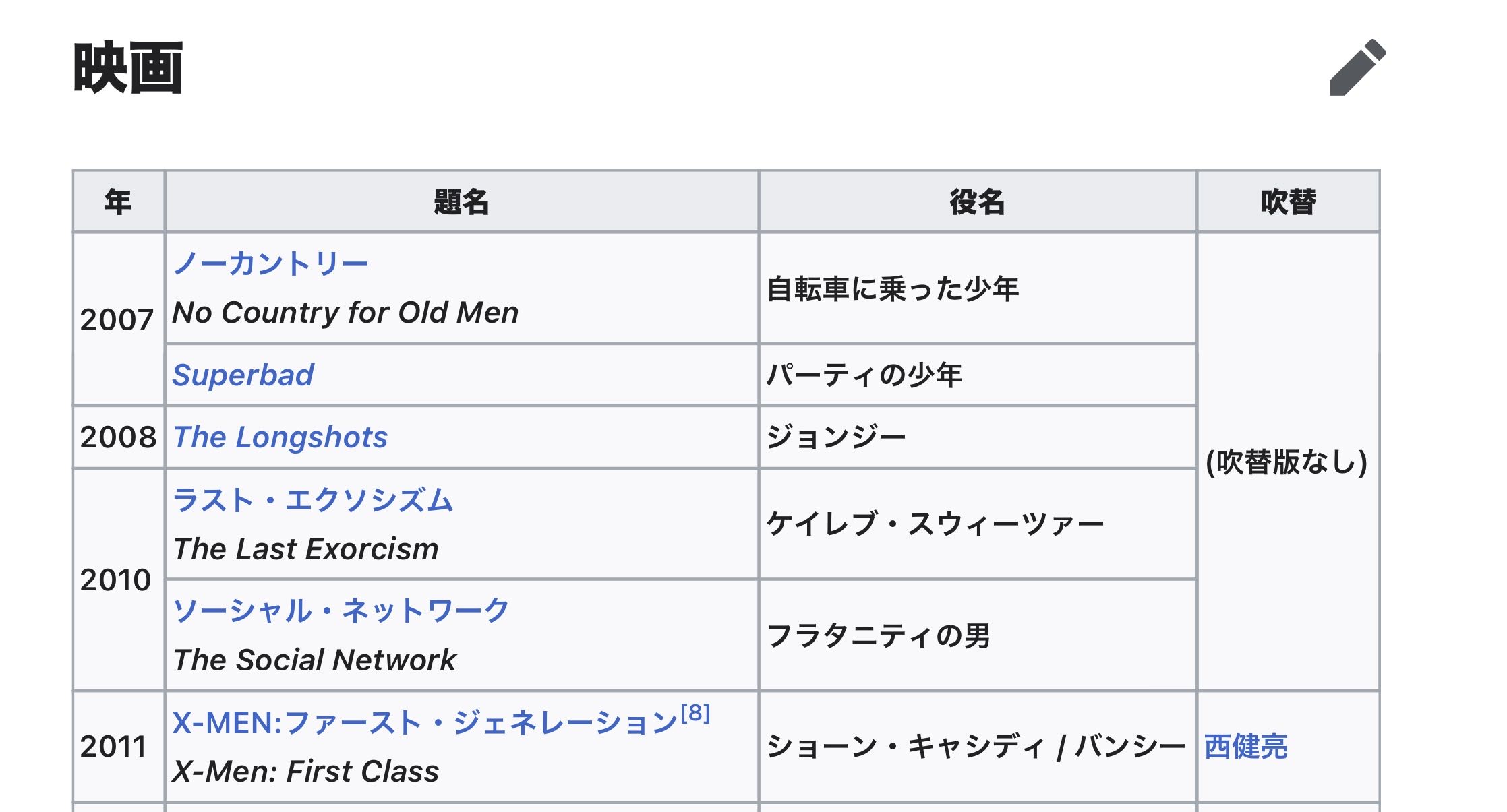Open the 西健亮 voice actor link

click(x=1245, y=747)
